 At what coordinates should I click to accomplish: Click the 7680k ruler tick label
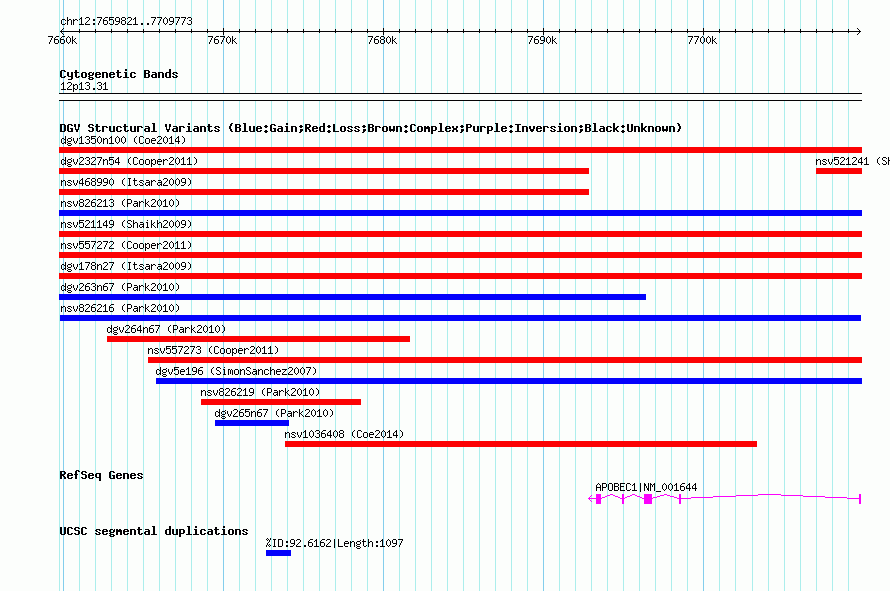382,40
